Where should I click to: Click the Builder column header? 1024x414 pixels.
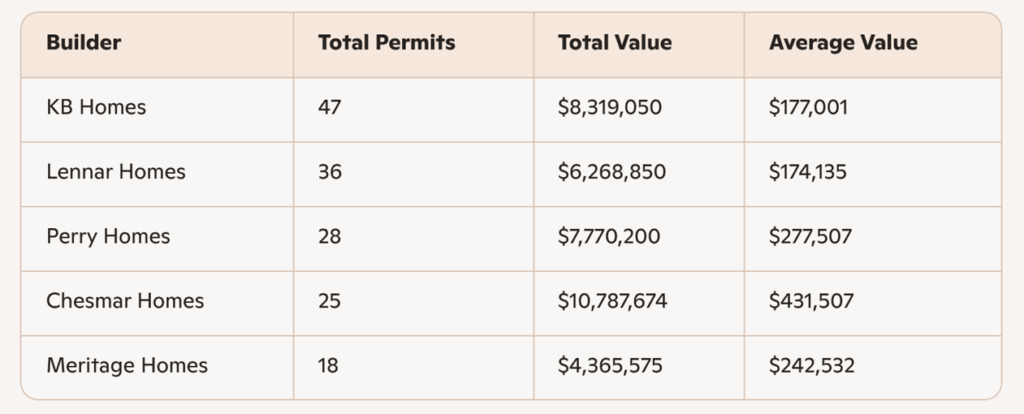(84, 43)
